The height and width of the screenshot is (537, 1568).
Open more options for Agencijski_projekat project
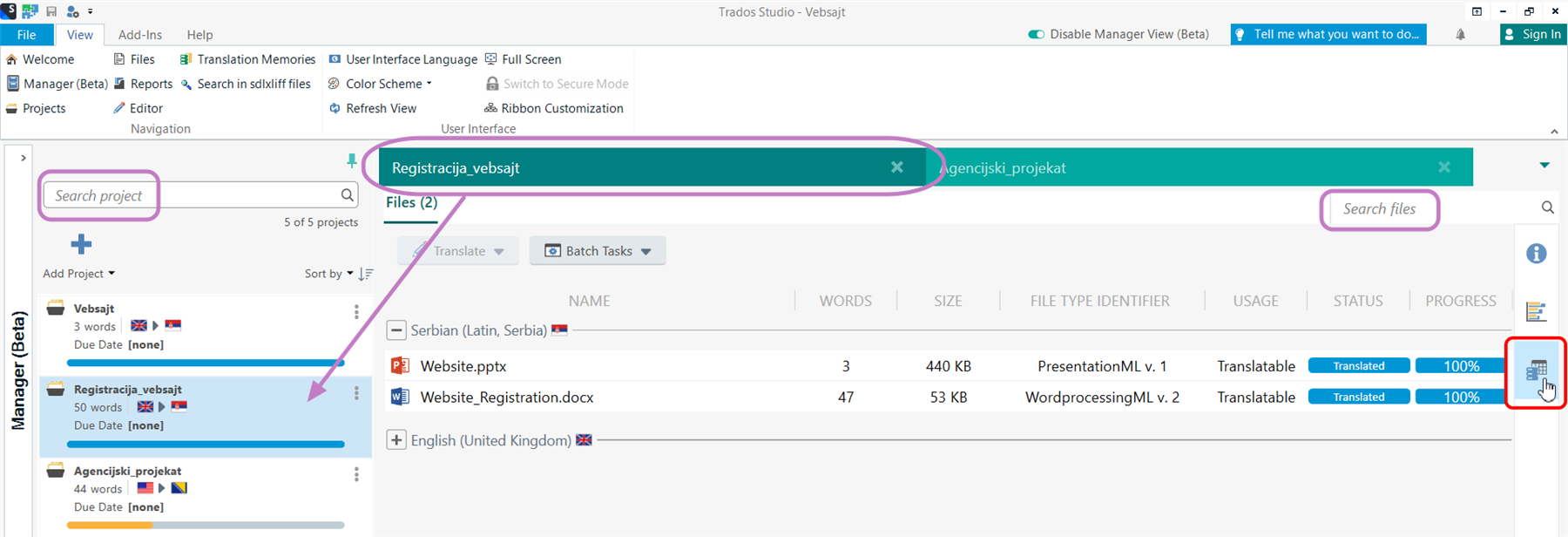tap(356, 474)
